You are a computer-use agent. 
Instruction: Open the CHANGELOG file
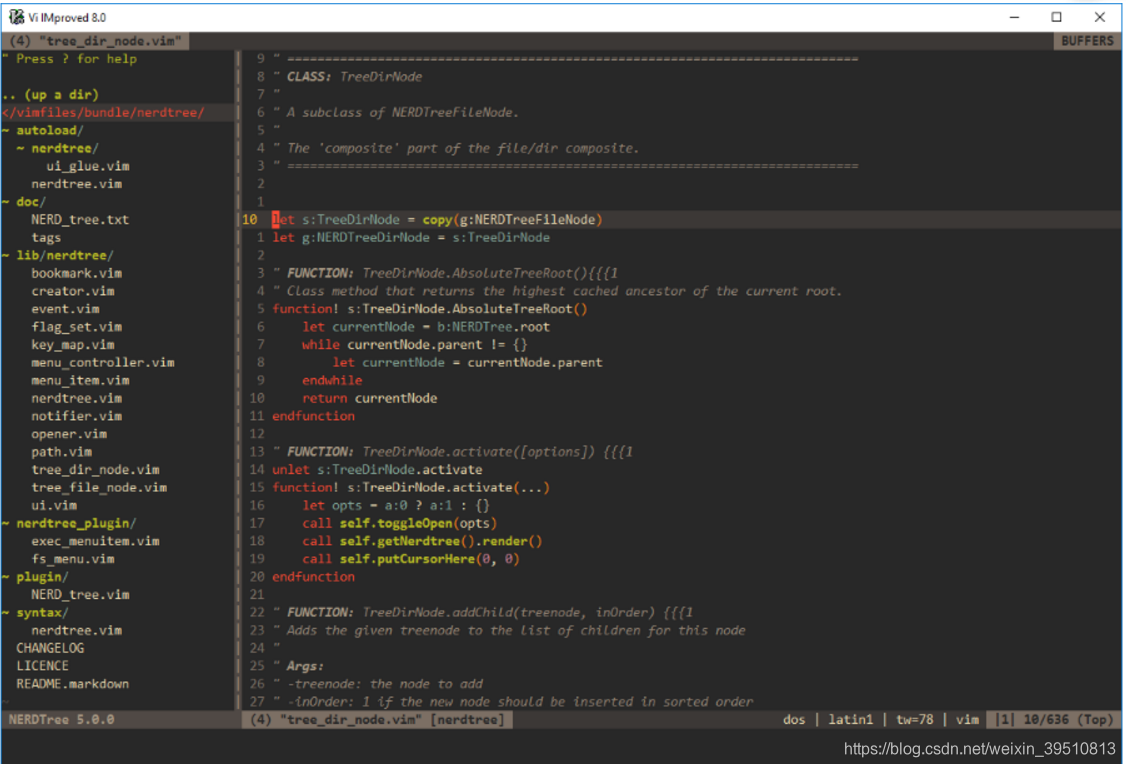click(x=50, y=648)
